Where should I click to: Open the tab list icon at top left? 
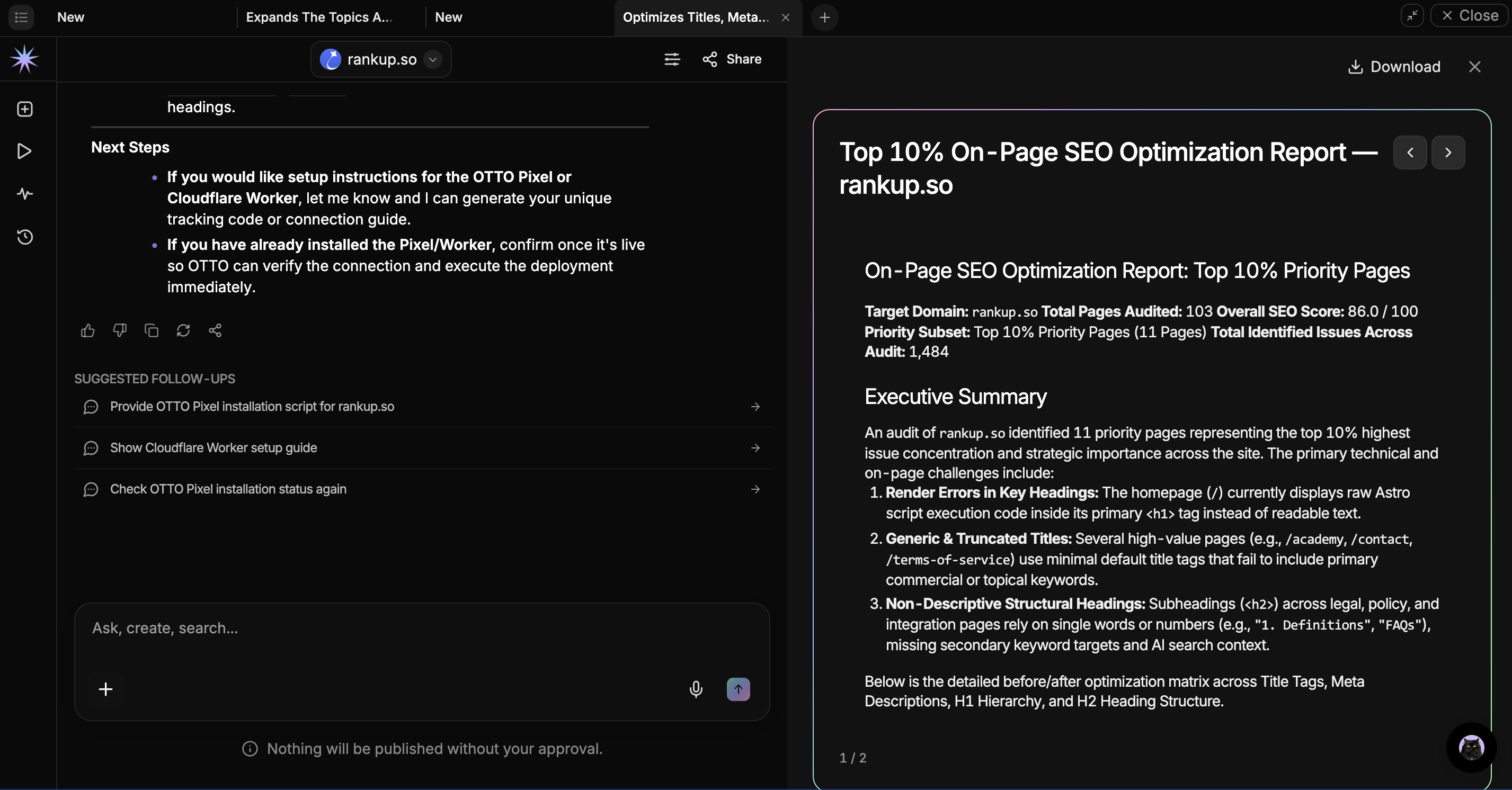click(21, 17)
